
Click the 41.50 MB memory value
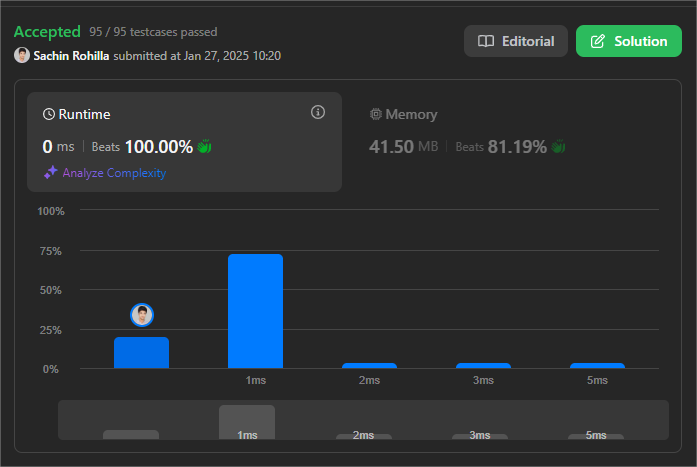[403, 147]
